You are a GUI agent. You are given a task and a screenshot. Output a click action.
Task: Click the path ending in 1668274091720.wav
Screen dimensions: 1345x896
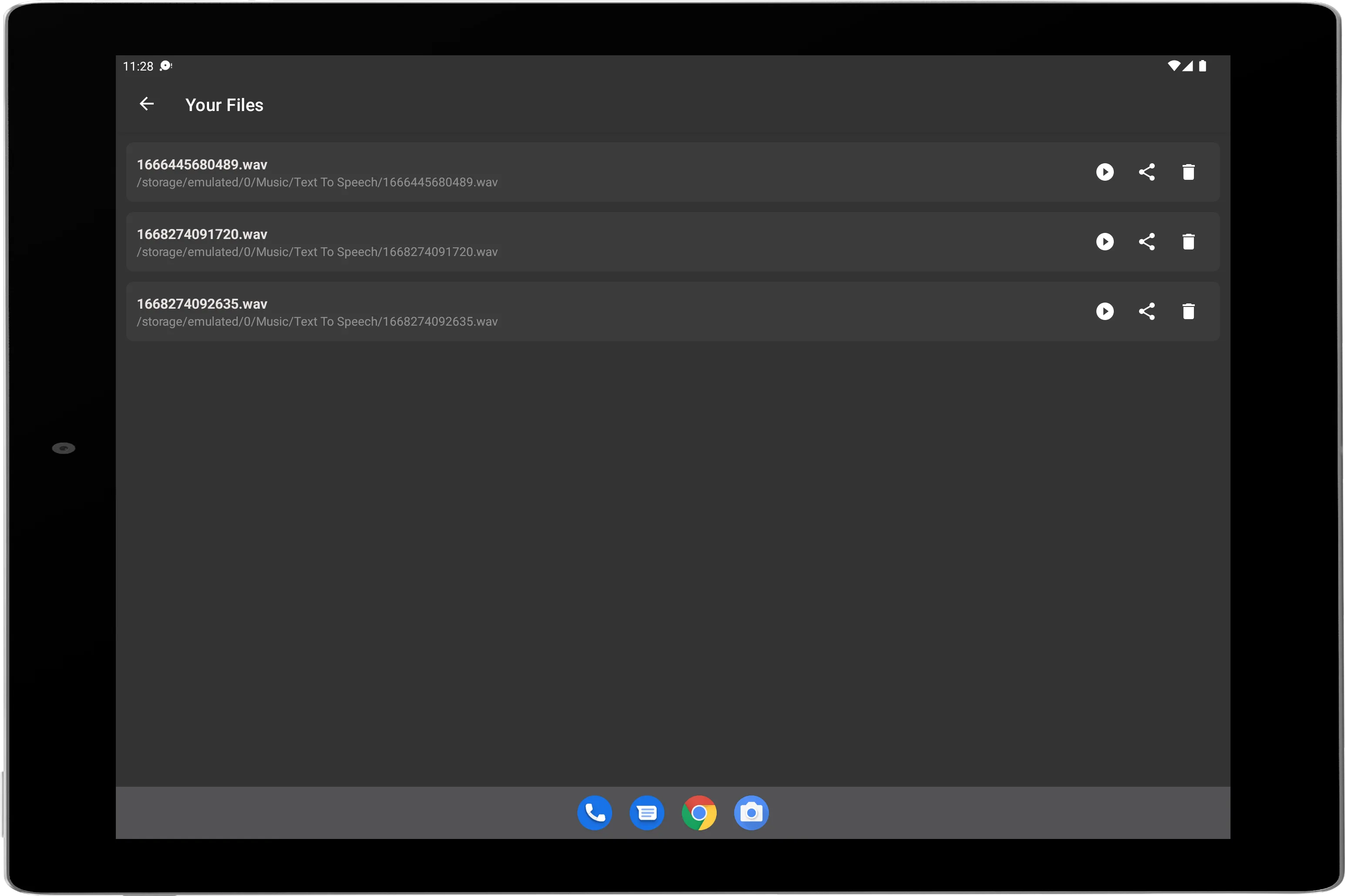(x=317, y=252)
